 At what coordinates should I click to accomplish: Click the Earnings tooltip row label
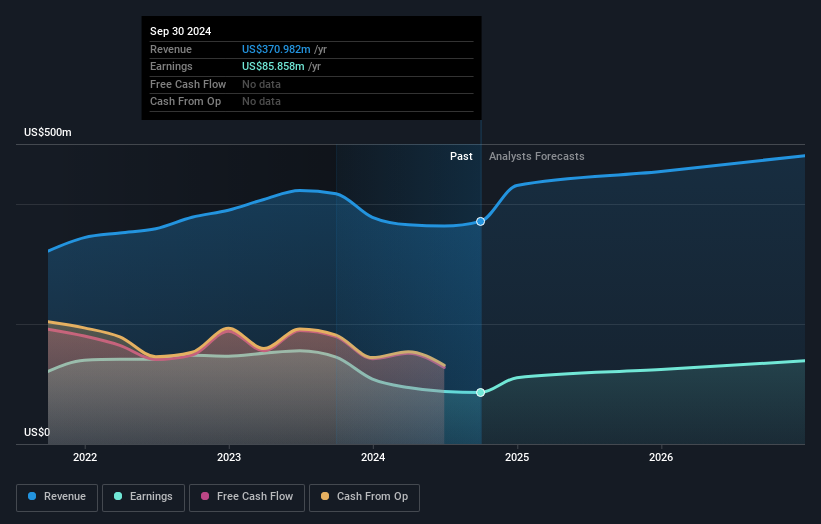click(171, 66)
